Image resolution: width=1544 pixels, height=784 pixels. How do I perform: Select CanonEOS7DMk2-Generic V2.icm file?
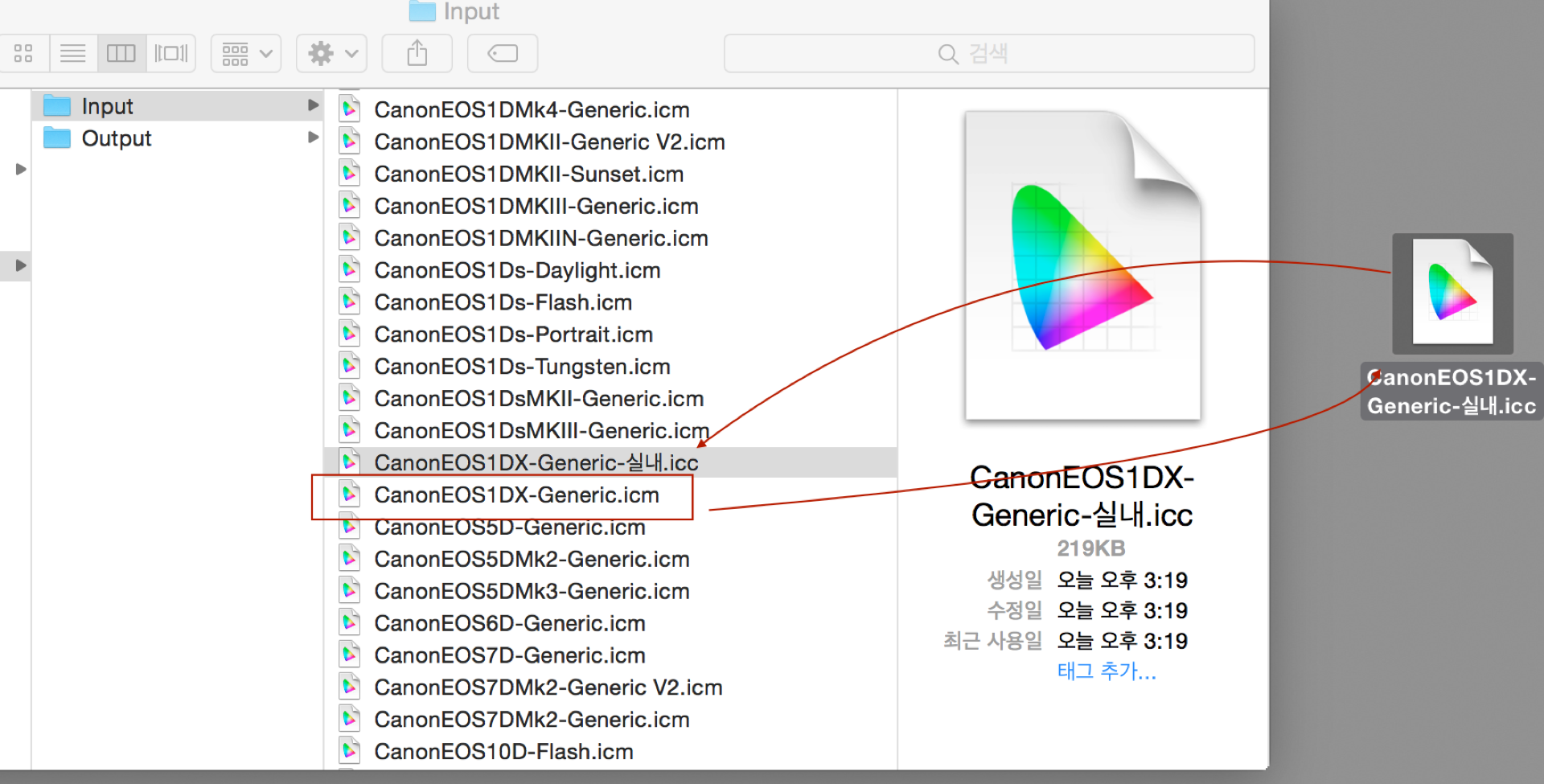[548, 688]
